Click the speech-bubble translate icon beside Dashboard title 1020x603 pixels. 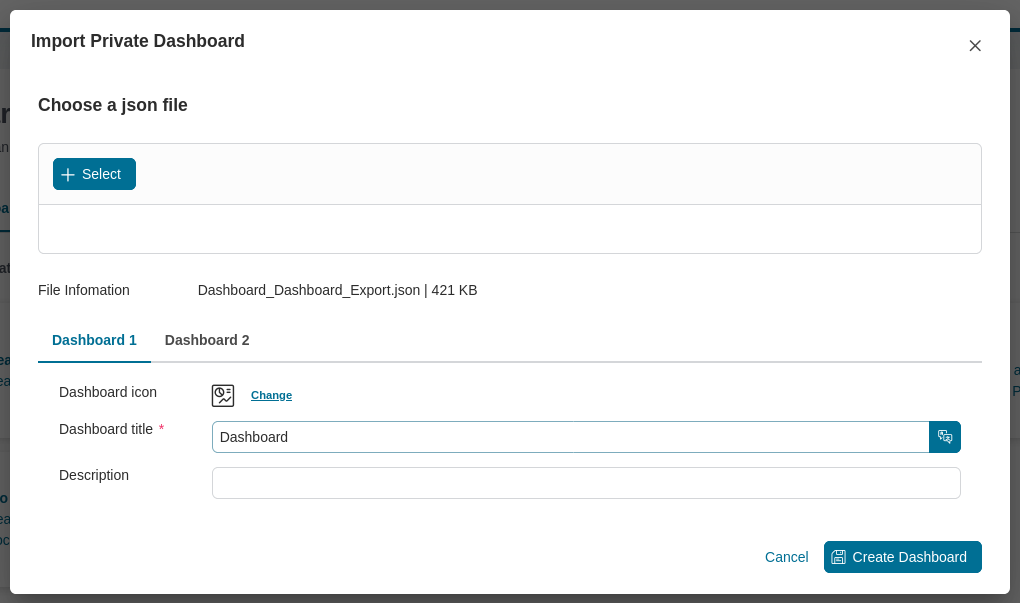pyautogui.click(x=945, y=436)
